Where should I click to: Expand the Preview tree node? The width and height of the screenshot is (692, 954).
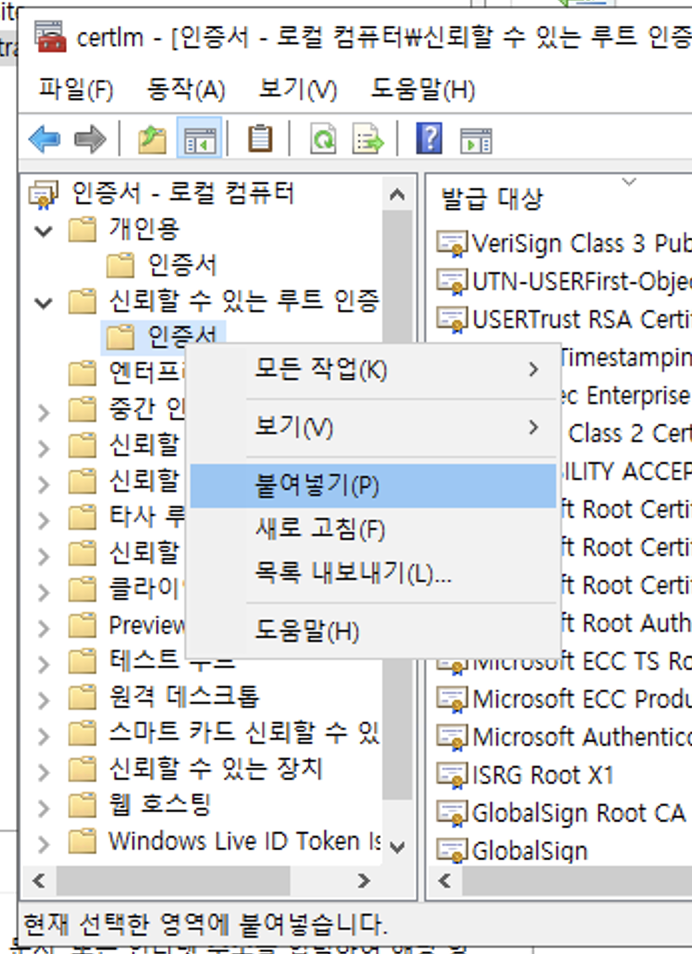(43, 627)
